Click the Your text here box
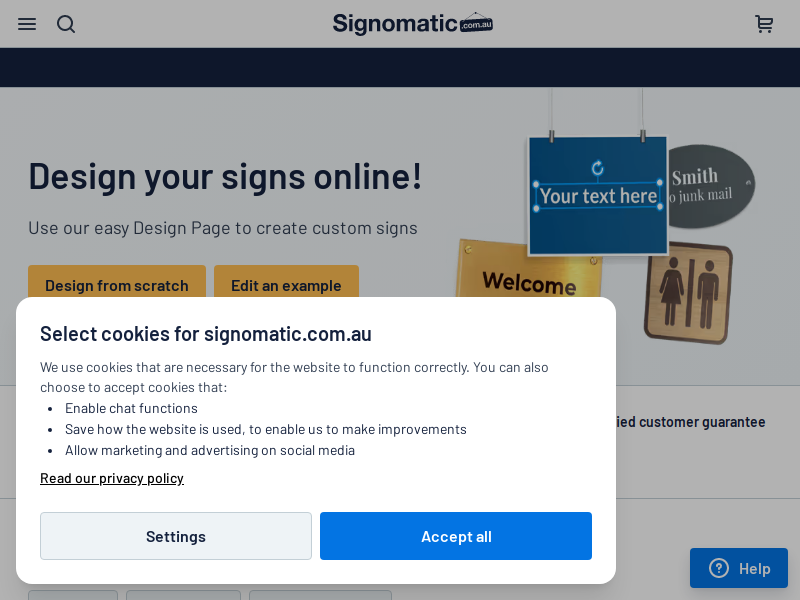Screen dimensions: 800x600 598,195
